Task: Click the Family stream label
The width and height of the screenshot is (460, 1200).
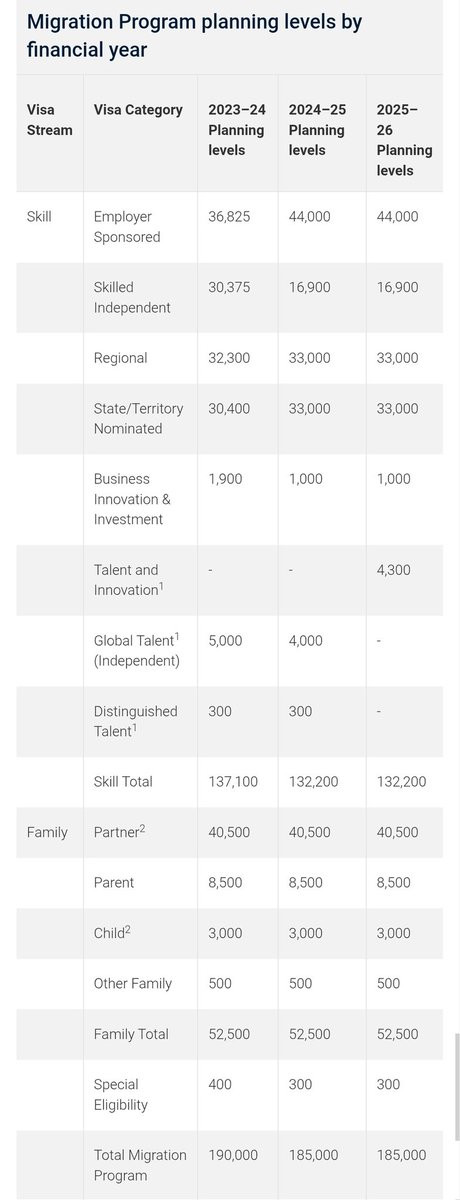Action: 47,832
